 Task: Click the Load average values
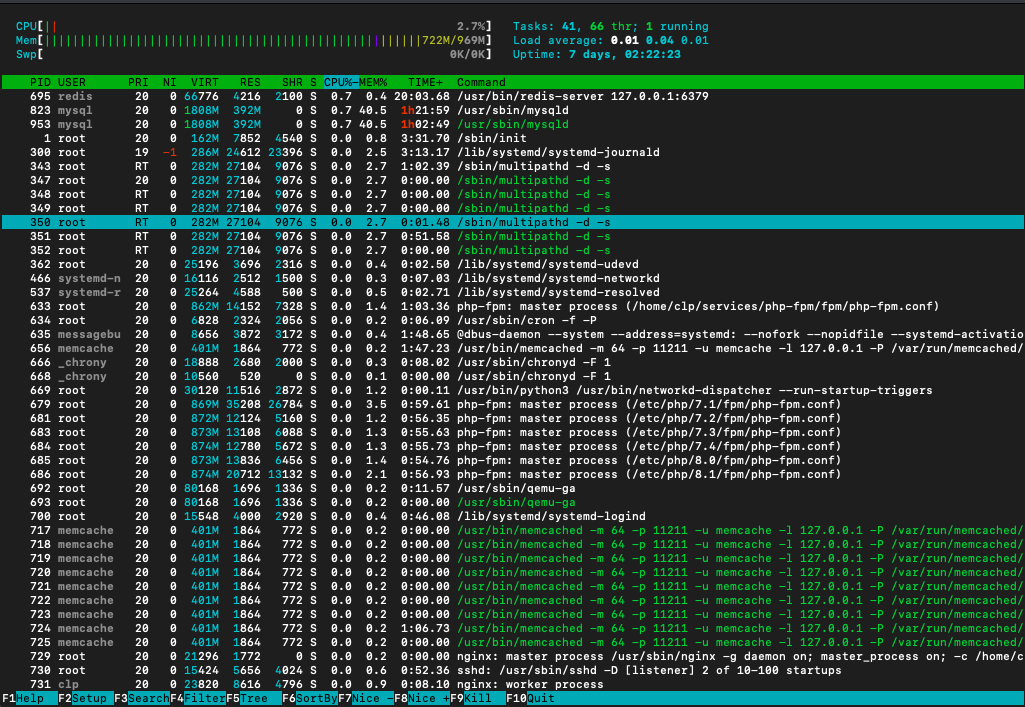pyautogui.click(x=660, y=41)
